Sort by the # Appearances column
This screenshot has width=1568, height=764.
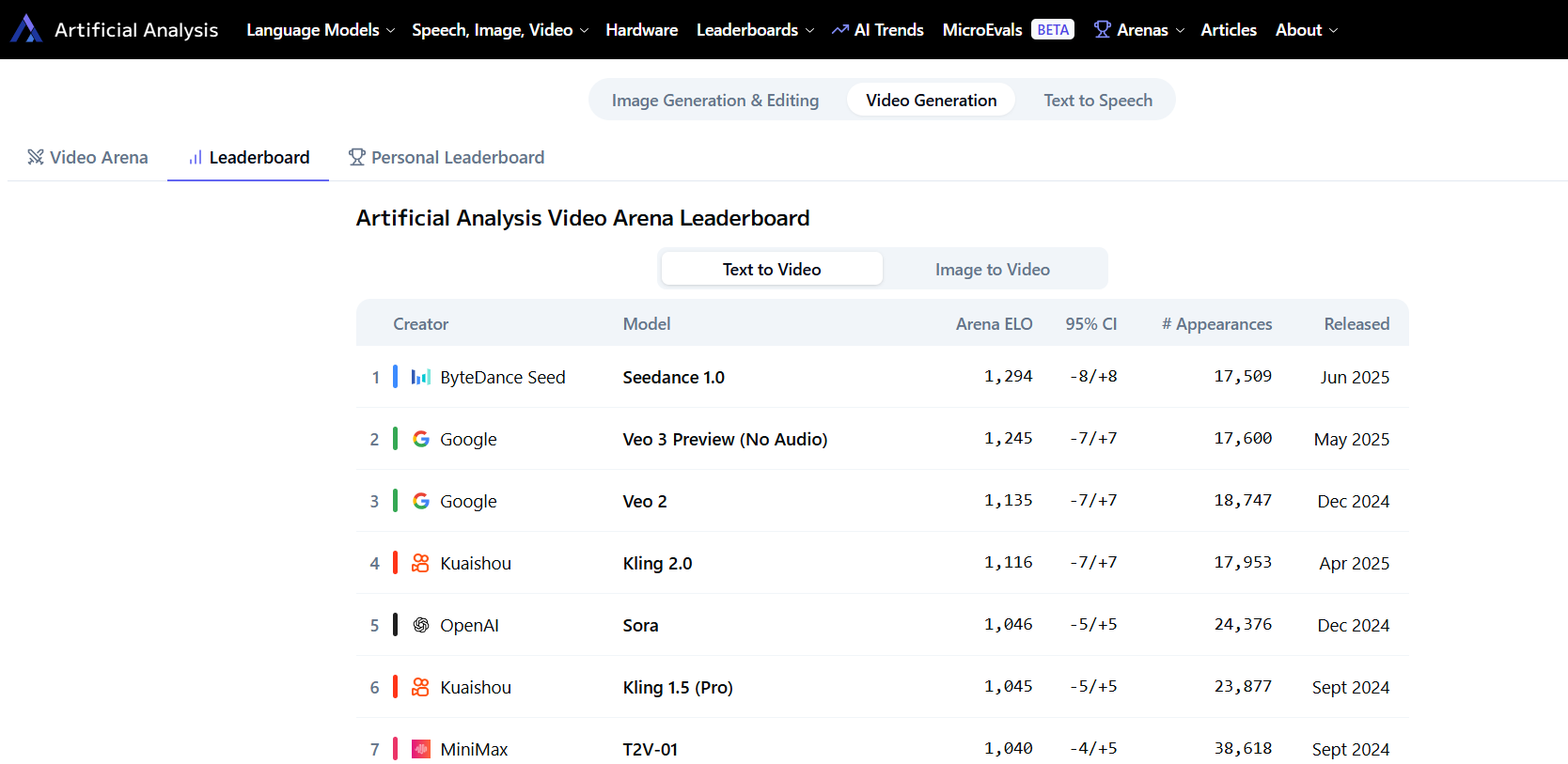pos(1217,324)
